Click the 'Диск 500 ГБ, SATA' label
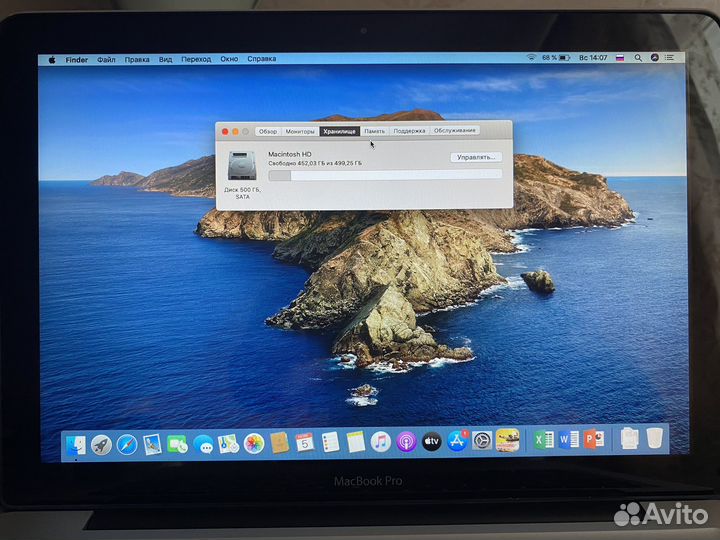Screen dimensions: 720x540 (242, 193)
